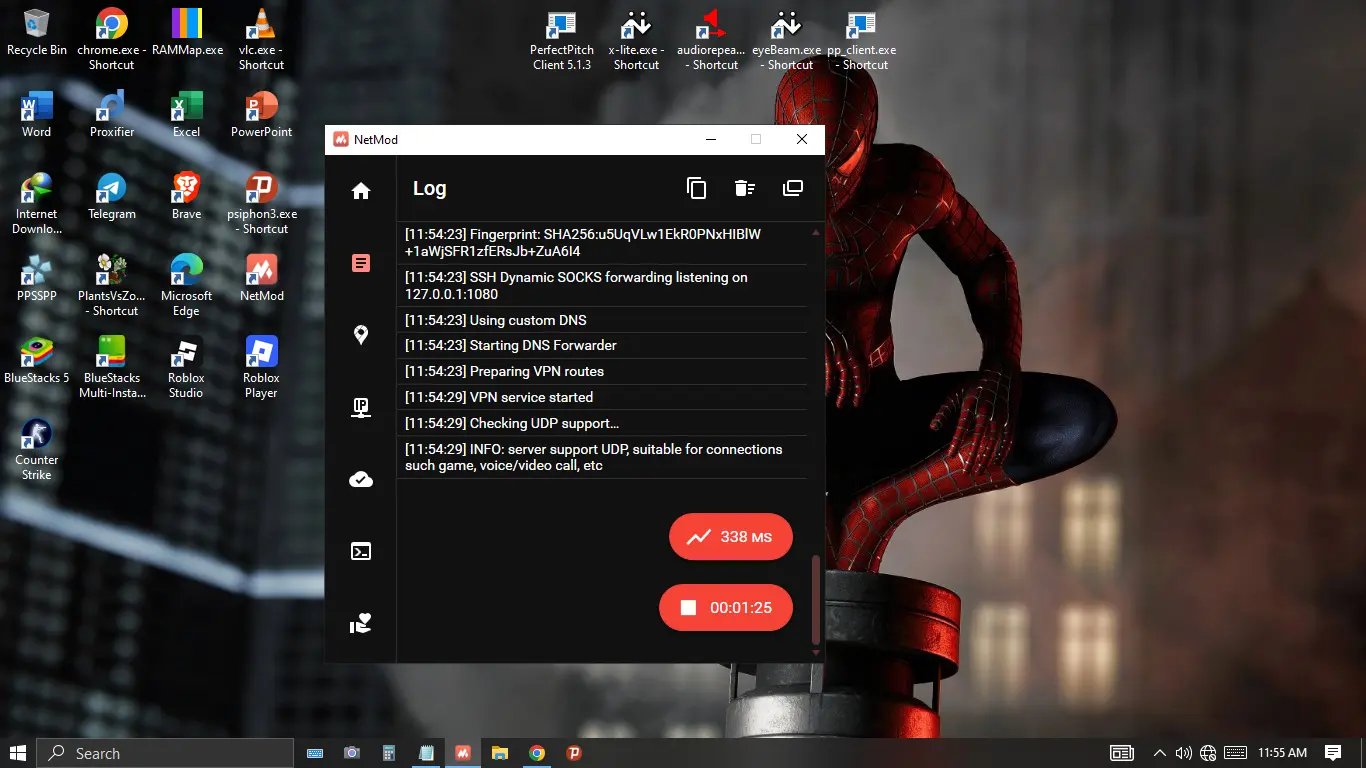Stop the VPN with the 00:01:25 button

(726, 607)
